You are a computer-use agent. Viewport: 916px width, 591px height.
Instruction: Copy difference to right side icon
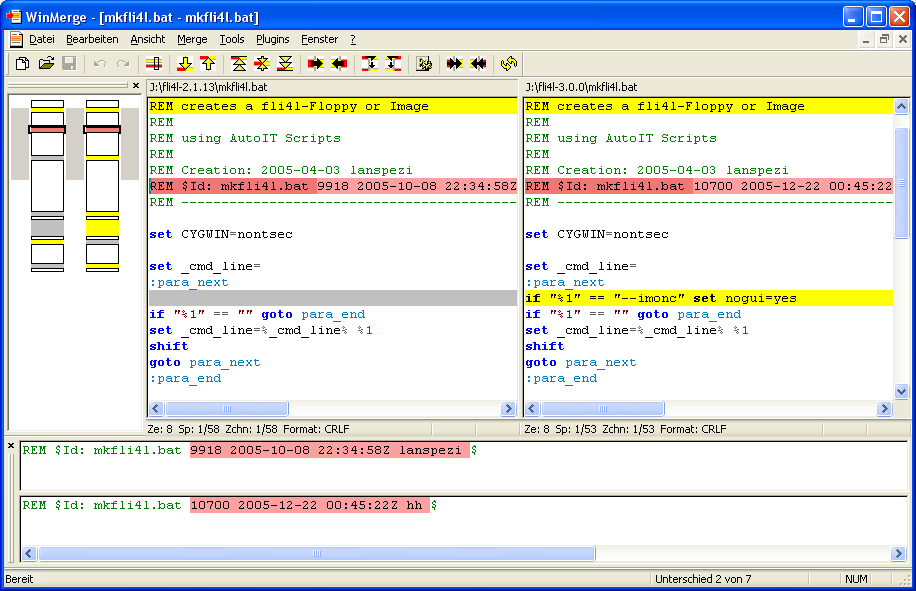point(316,64)
